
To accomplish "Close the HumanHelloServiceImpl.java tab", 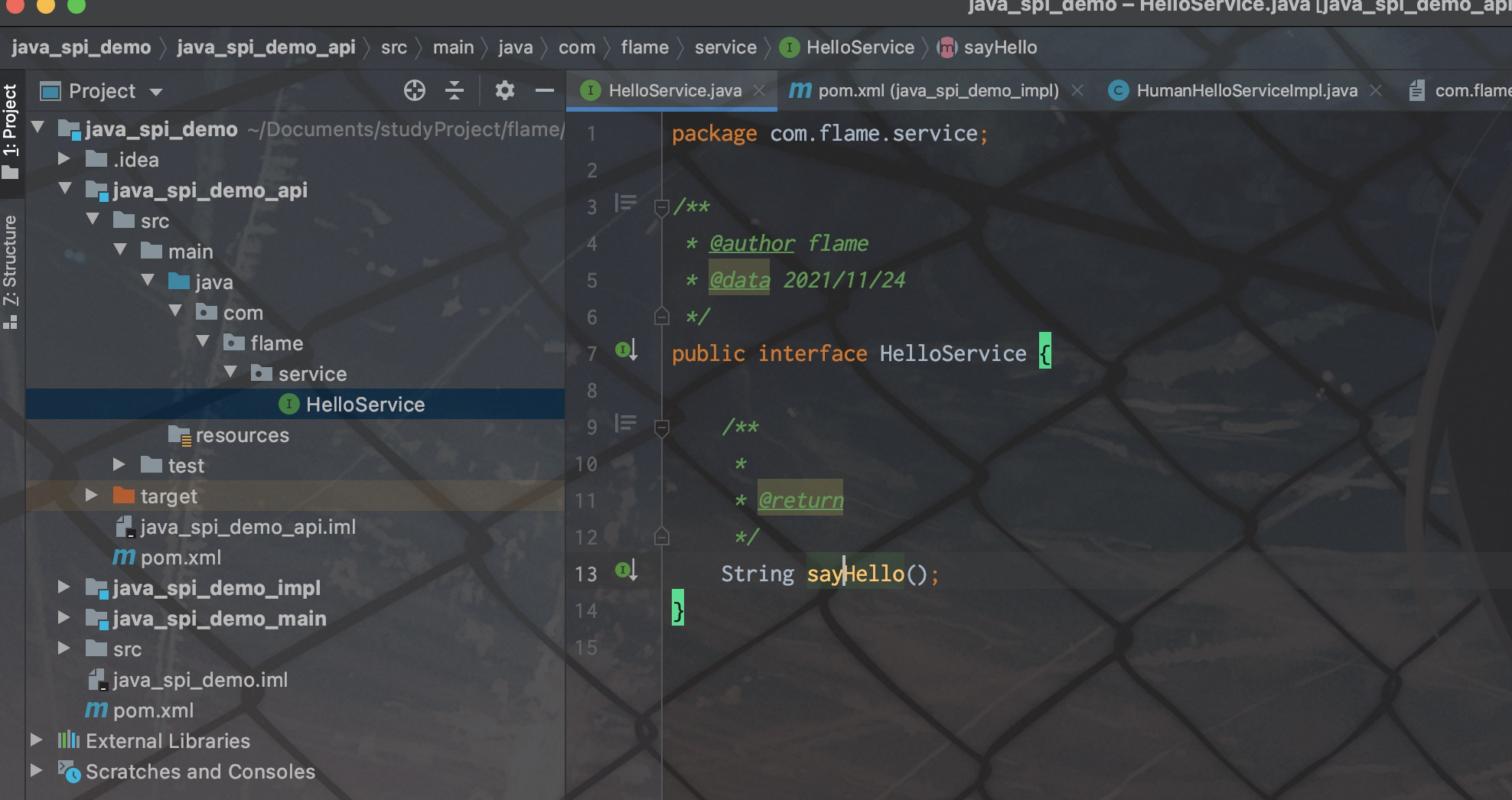I will tap(1376, 90).
